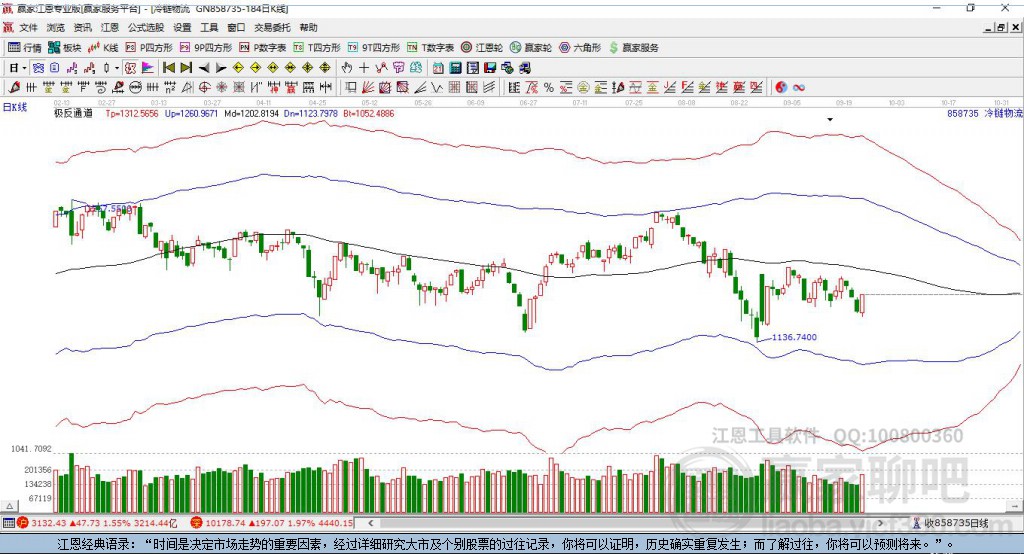Screen dimensions: 1024x554
Task: Click the horizontal scrollbar right arrow
Action: click(x=880, y=523)
